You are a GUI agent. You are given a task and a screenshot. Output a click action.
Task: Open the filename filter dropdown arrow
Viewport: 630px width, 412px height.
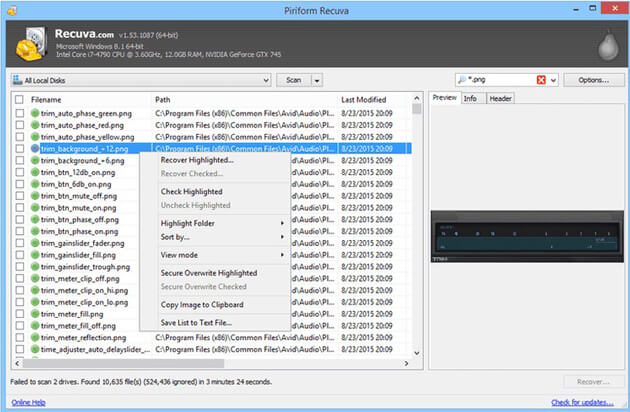pos(554,80)
